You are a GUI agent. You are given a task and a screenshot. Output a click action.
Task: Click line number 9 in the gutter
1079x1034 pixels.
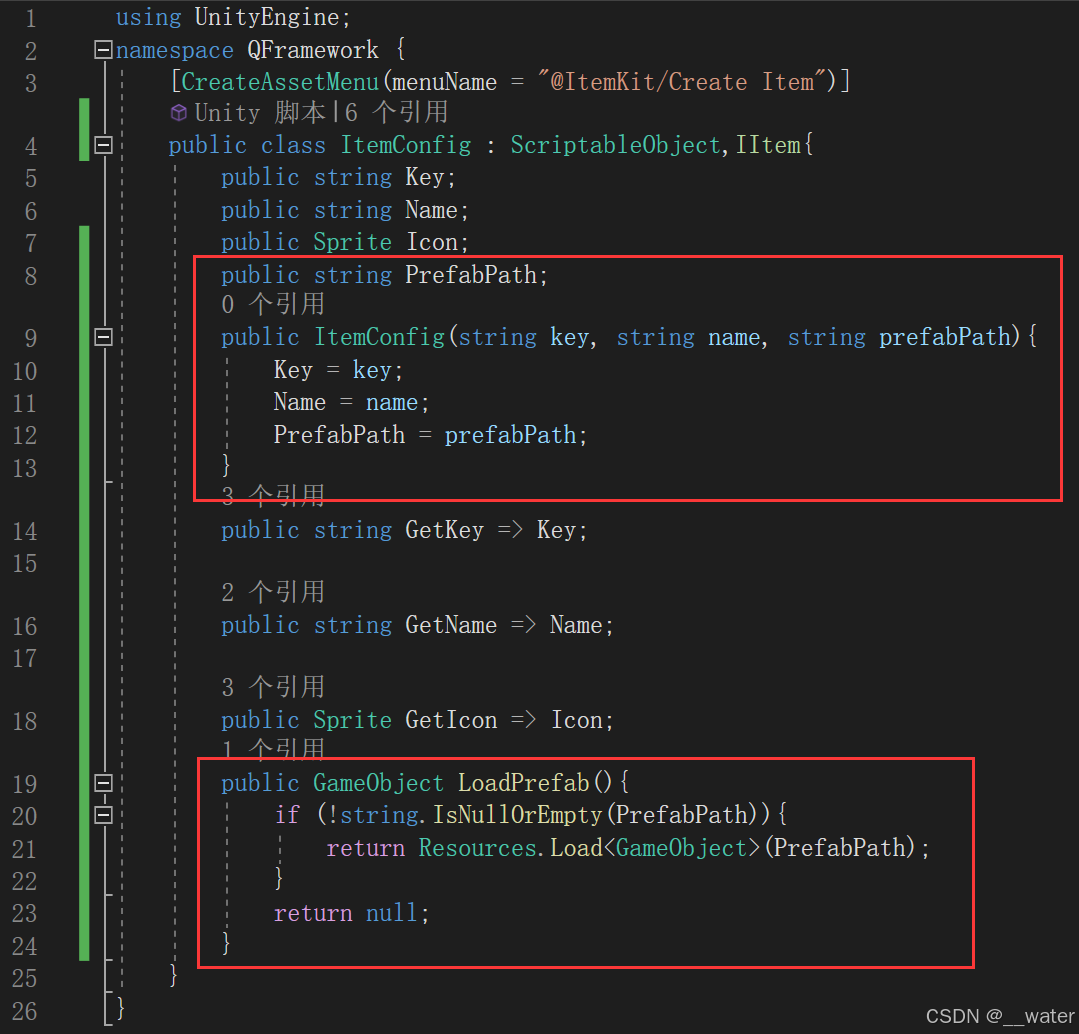31,338
